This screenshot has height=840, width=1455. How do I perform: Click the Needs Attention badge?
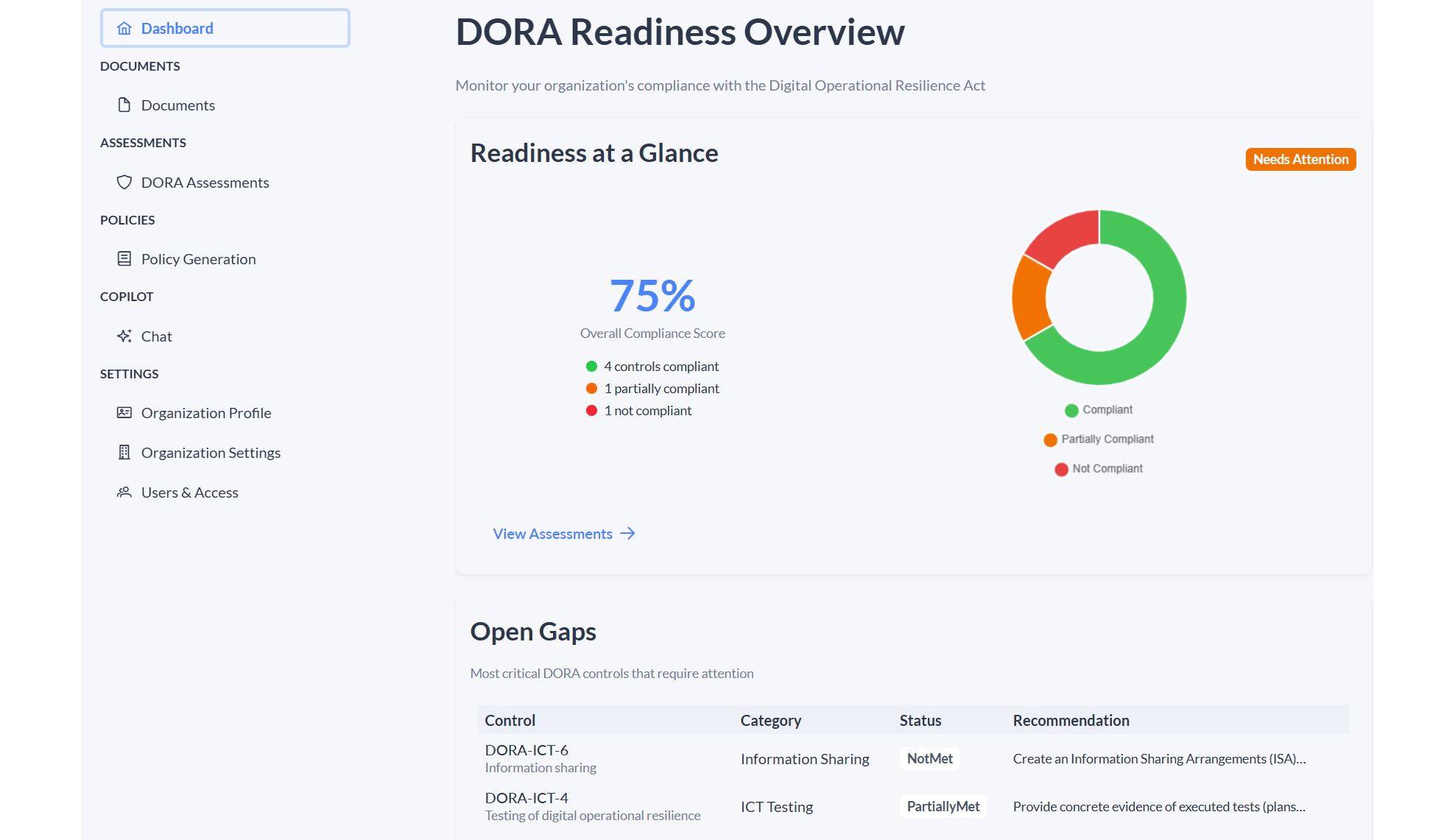[x=1300, y=159]
